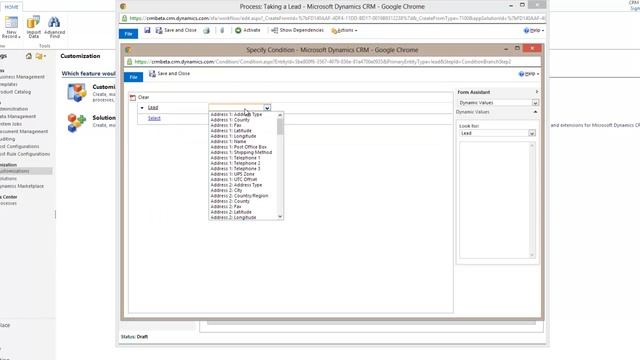This screenshot has width=640, height=360.
Task: Click the Clear condition icon
Action: tap(133, 98)
